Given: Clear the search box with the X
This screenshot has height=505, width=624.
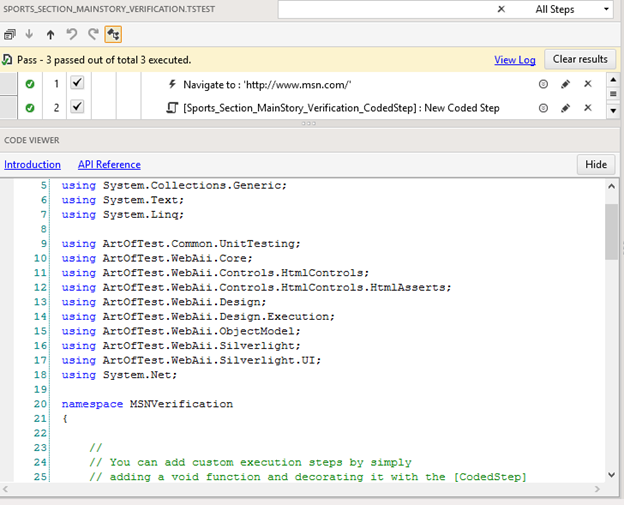Looking at the screenshot, I should 502,10.
